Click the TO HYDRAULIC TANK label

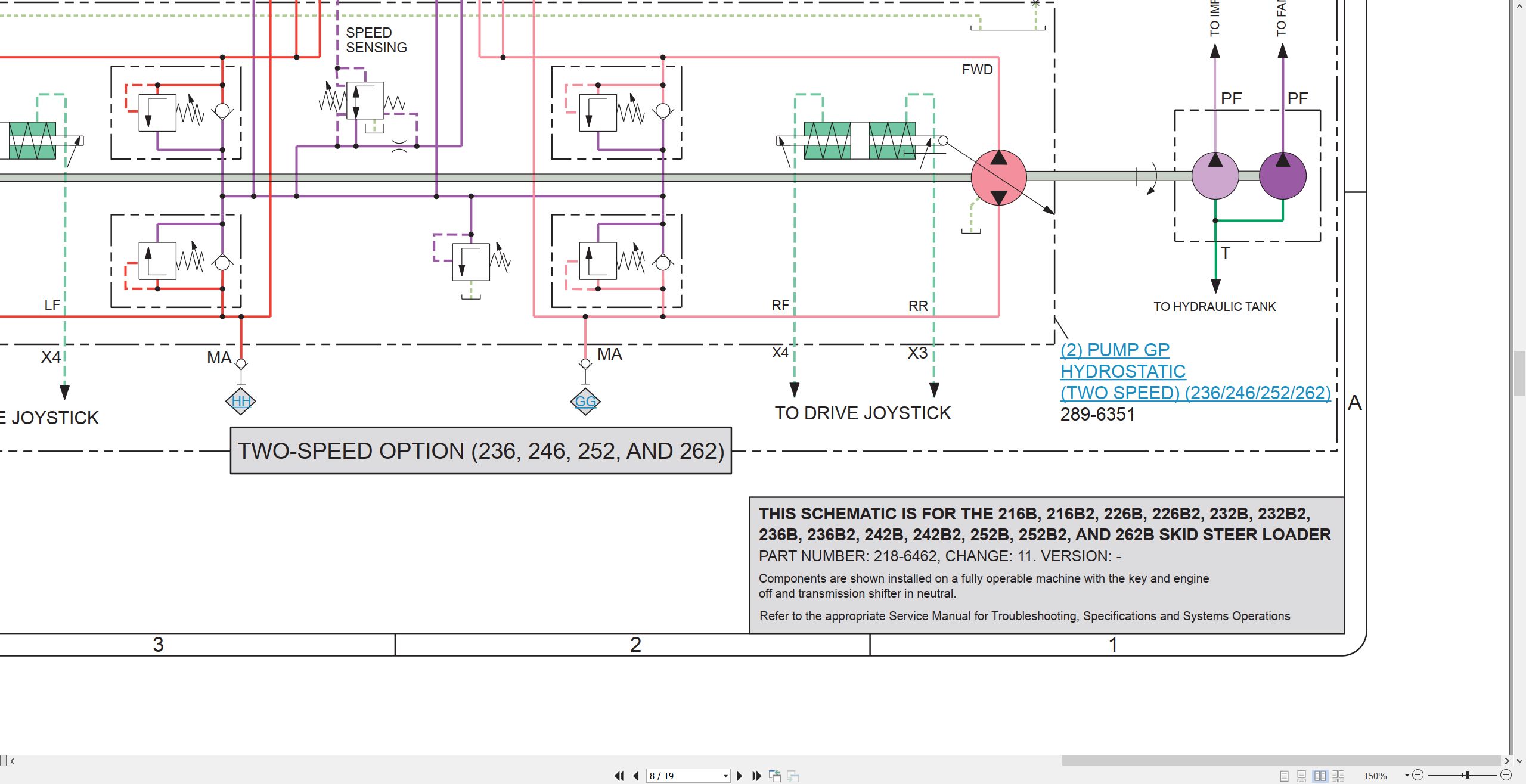coord(1214,307)
